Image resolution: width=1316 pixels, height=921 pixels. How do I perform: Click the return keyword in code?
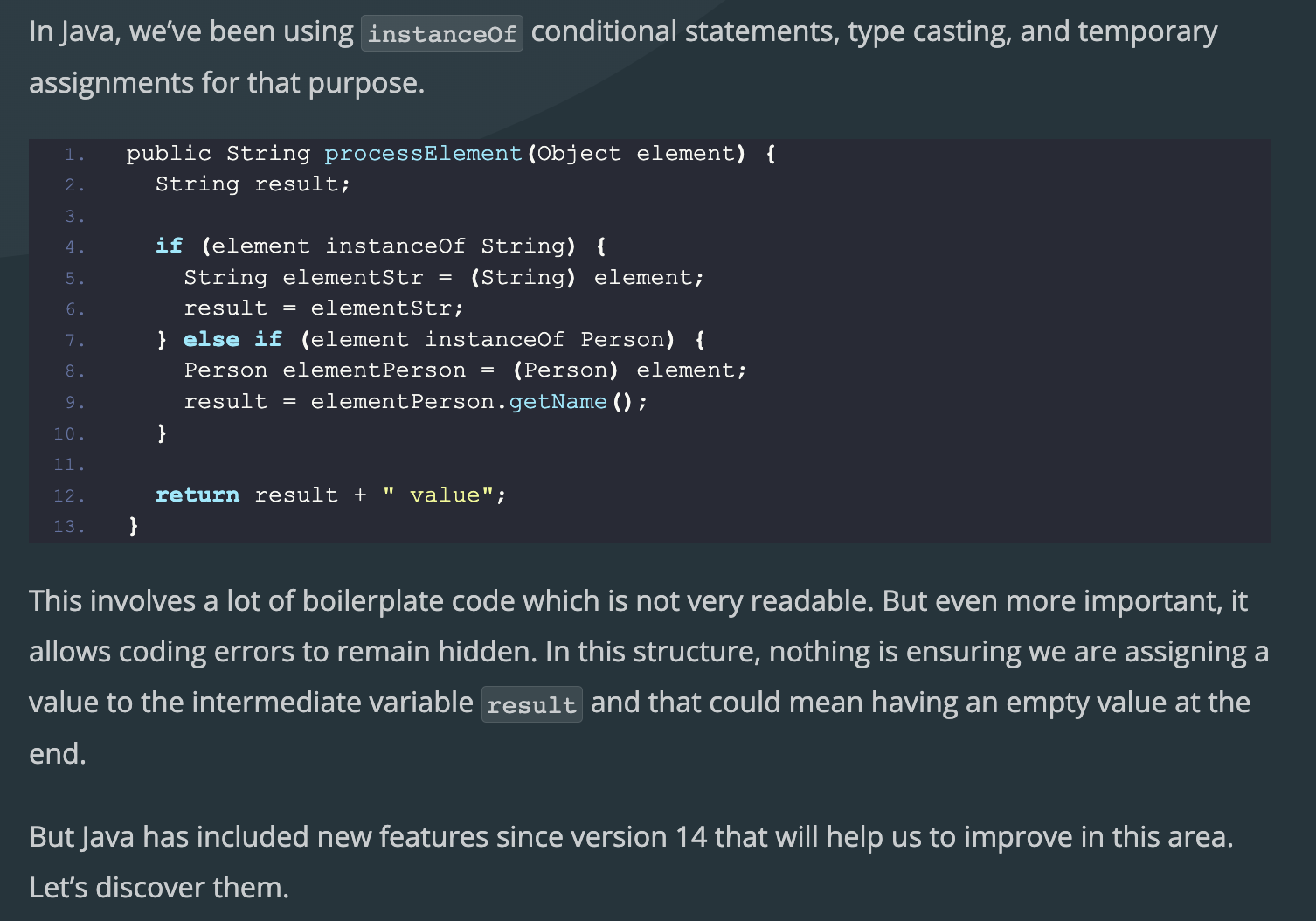click(197, 495)
